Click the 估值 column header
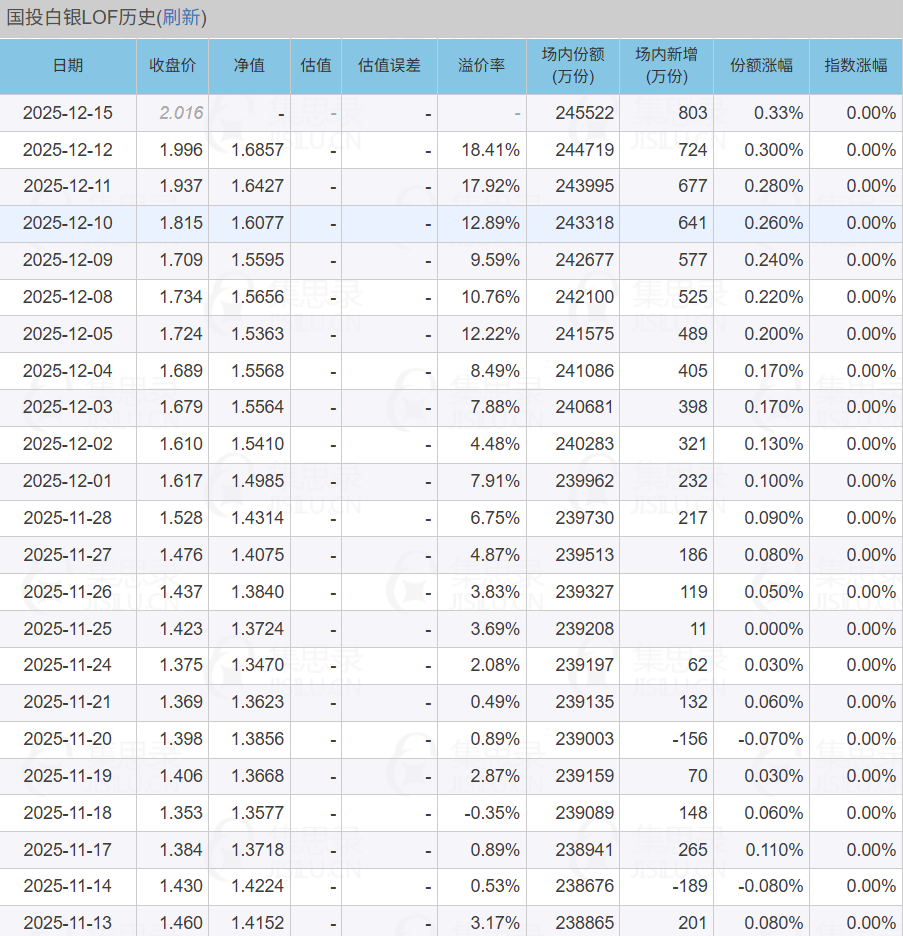 [x=316, y=66]
